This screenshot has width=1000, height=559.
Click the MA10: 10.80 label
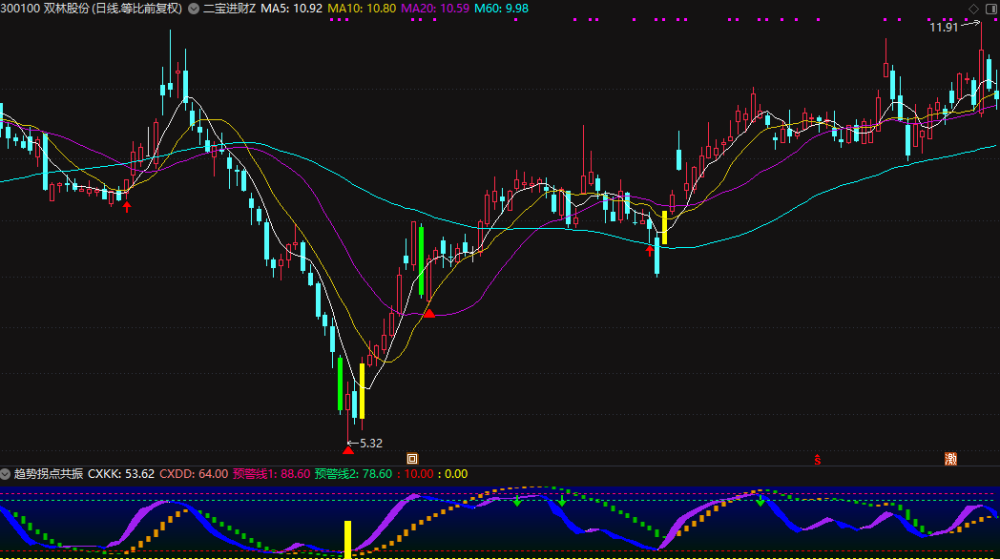[x=362, y=9]
